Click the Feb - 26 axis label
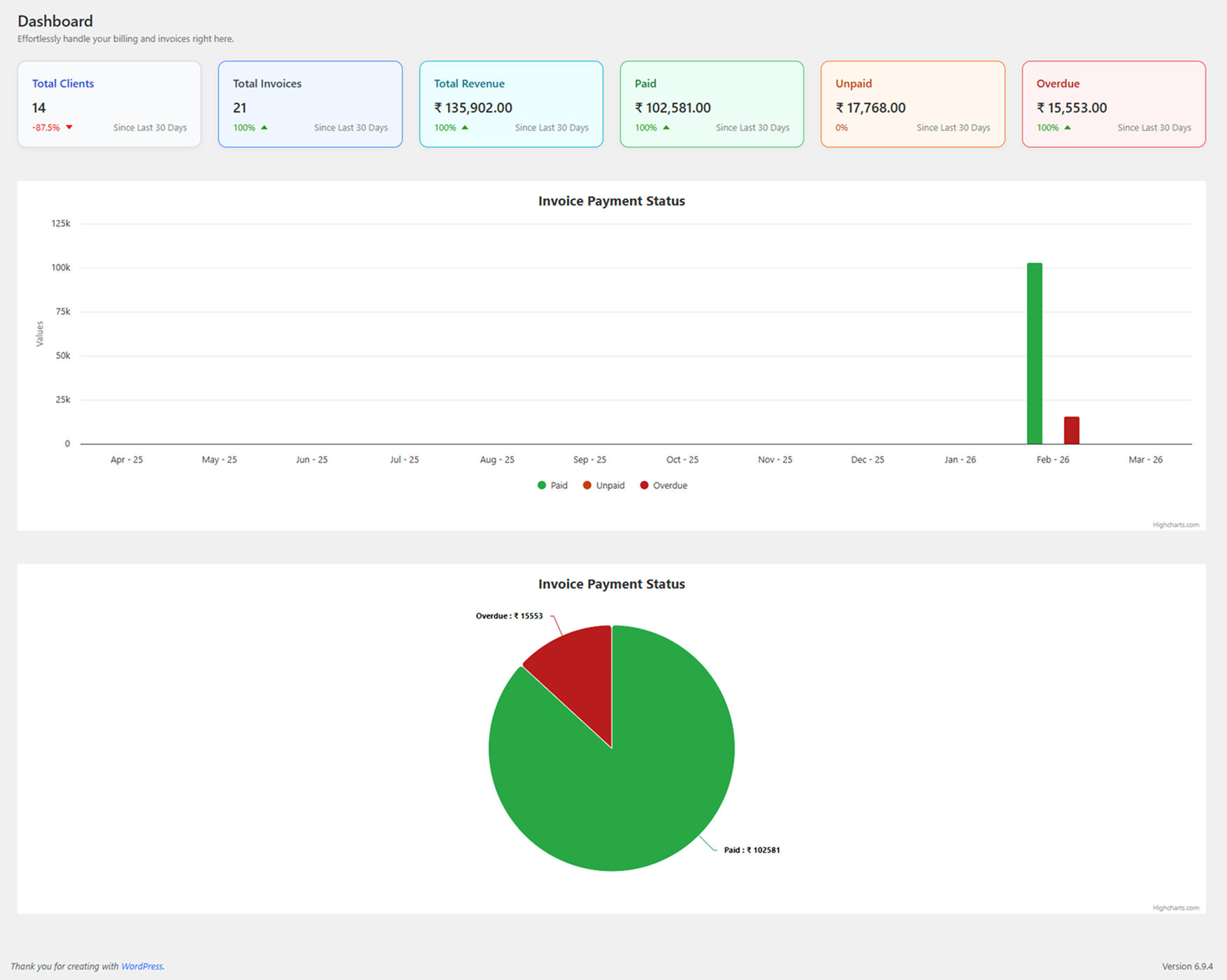 (1052, 459)
